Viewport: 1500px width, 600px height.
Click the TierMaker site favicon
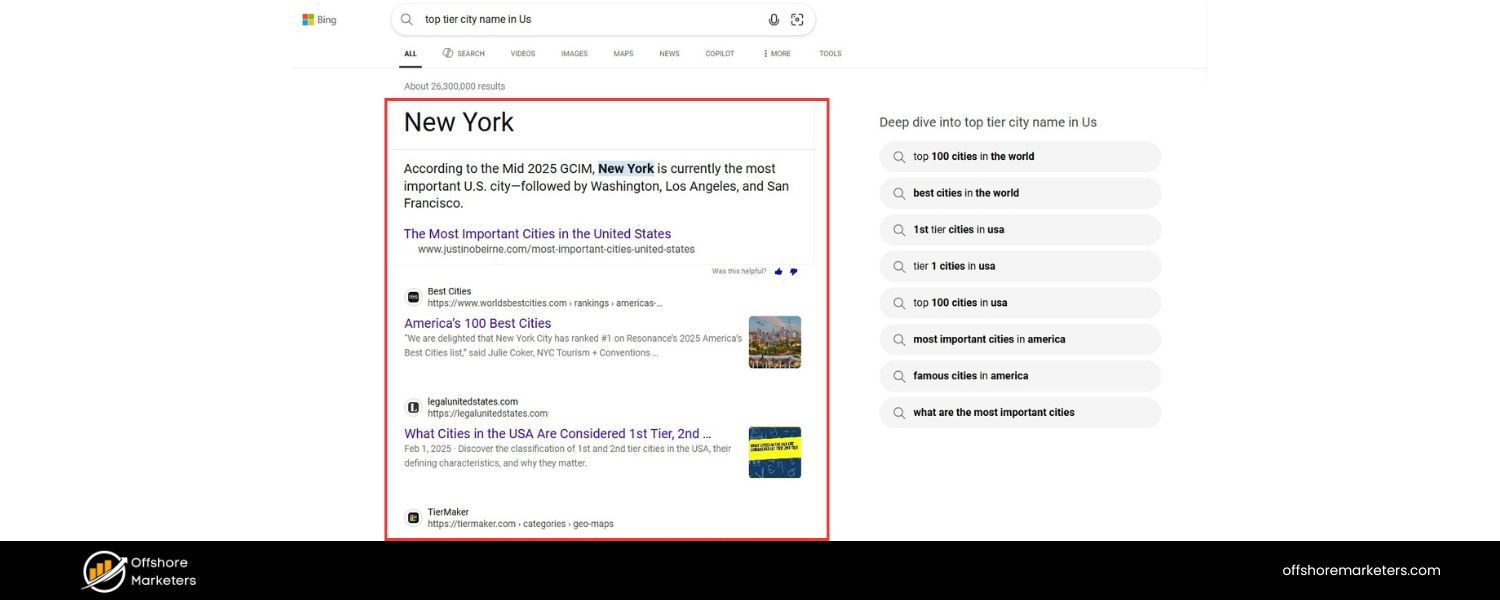(413, 517)
